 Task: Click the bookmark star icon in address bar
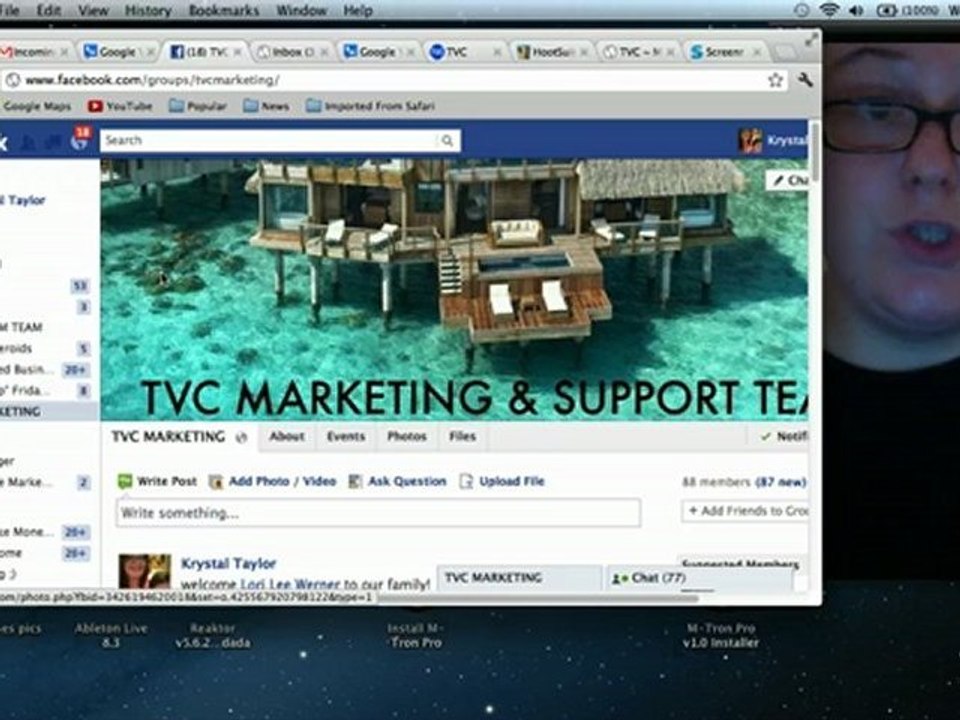[x=775, y=80]
